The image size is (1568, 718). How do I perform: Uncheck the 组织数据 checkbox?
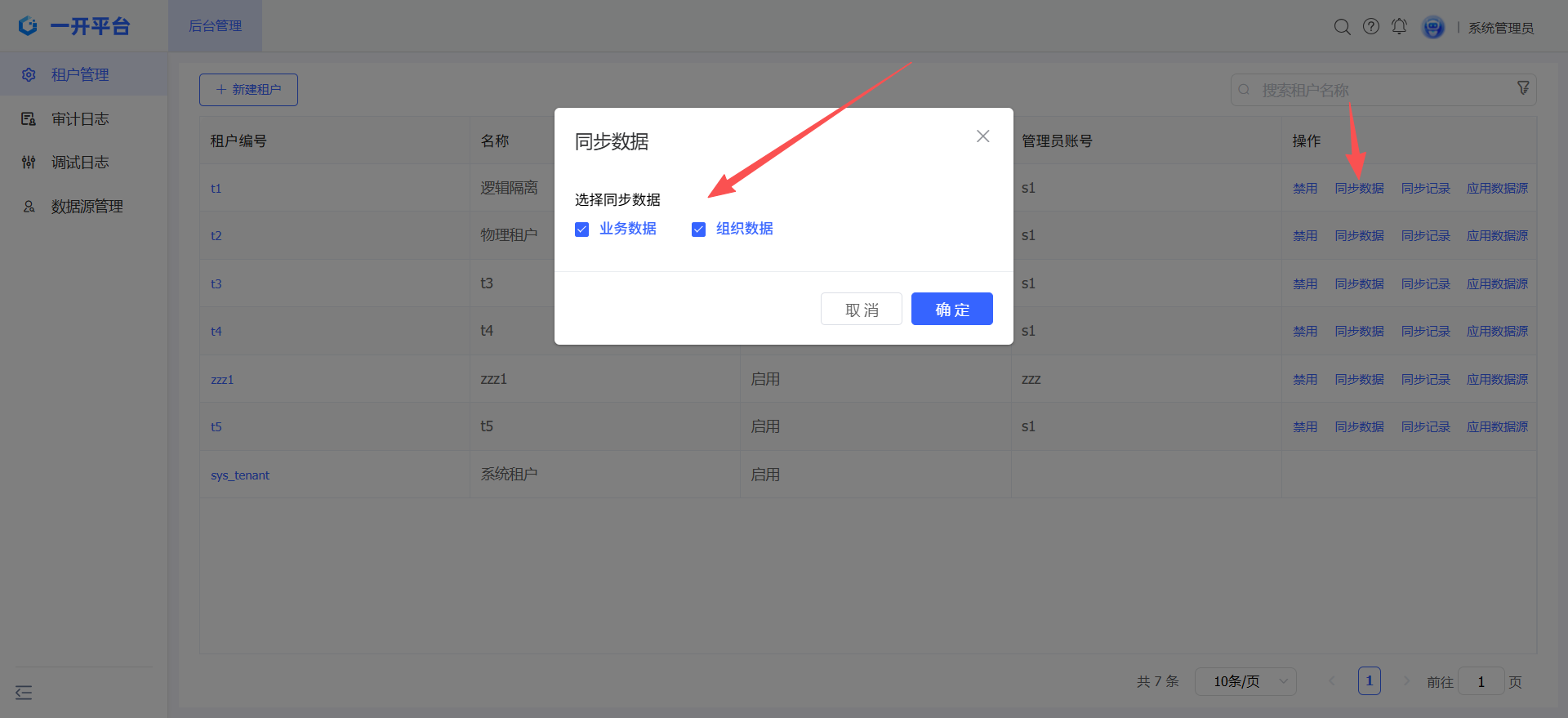[698, 230]
